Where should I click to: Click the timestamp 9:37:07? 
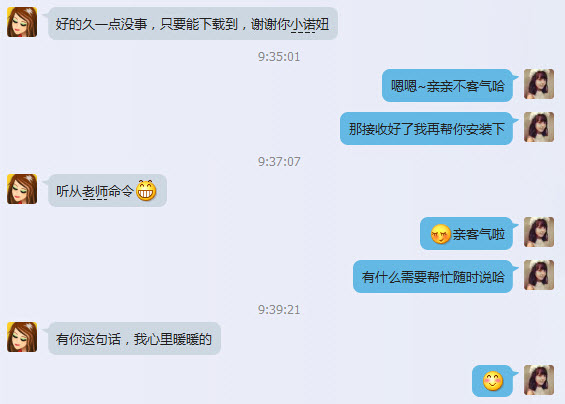tap(279, 161)
